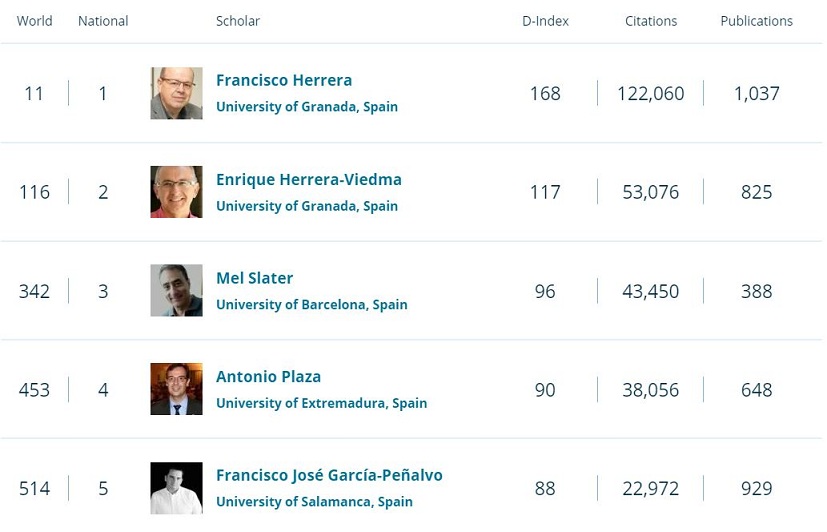Open the Enrique Herrera-Viedma scholar link

(309, 179)
